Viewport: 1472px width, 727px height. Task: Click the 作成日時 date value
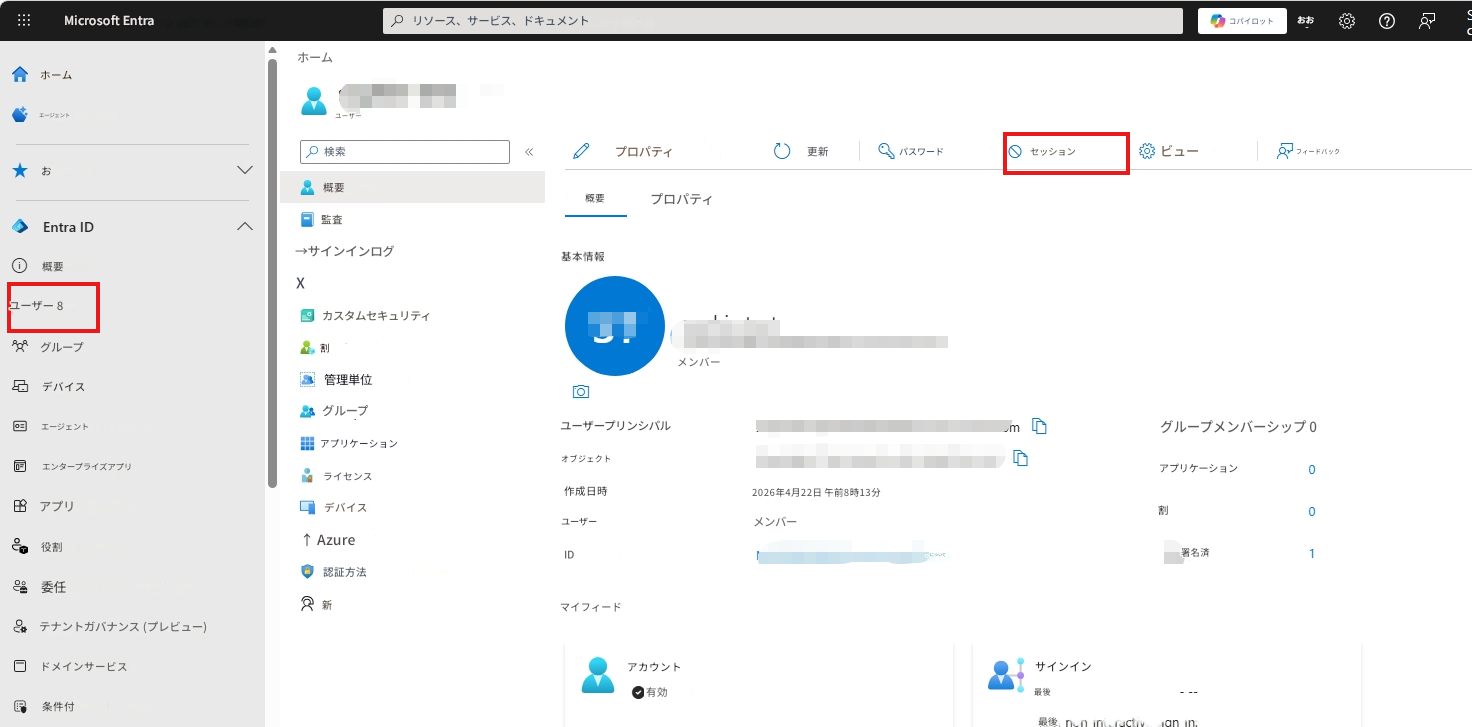point(816,492)
